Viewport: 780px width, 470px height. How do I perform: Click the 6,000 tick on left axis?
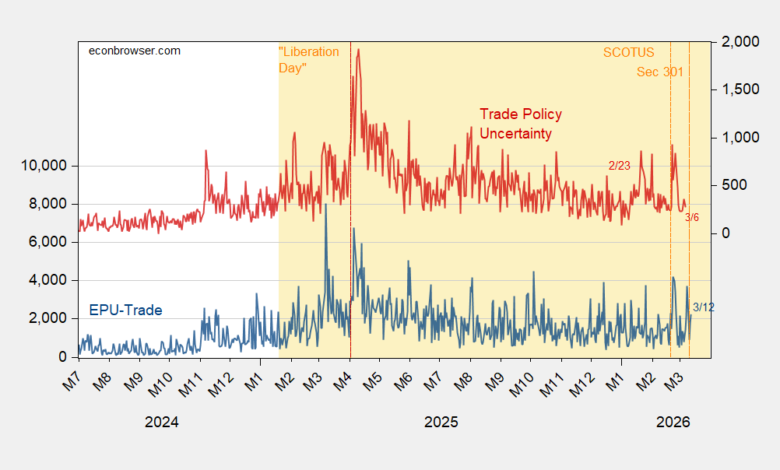coord(47,242)
